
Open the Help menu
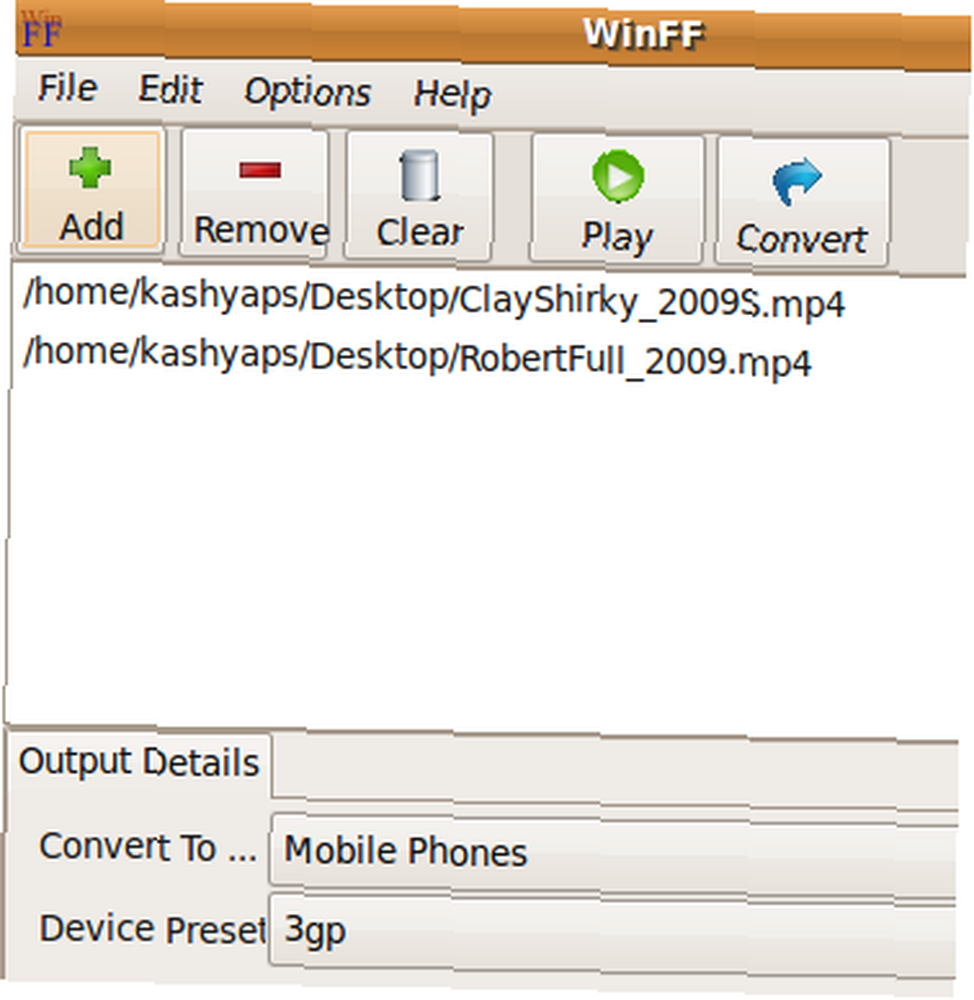452,95
